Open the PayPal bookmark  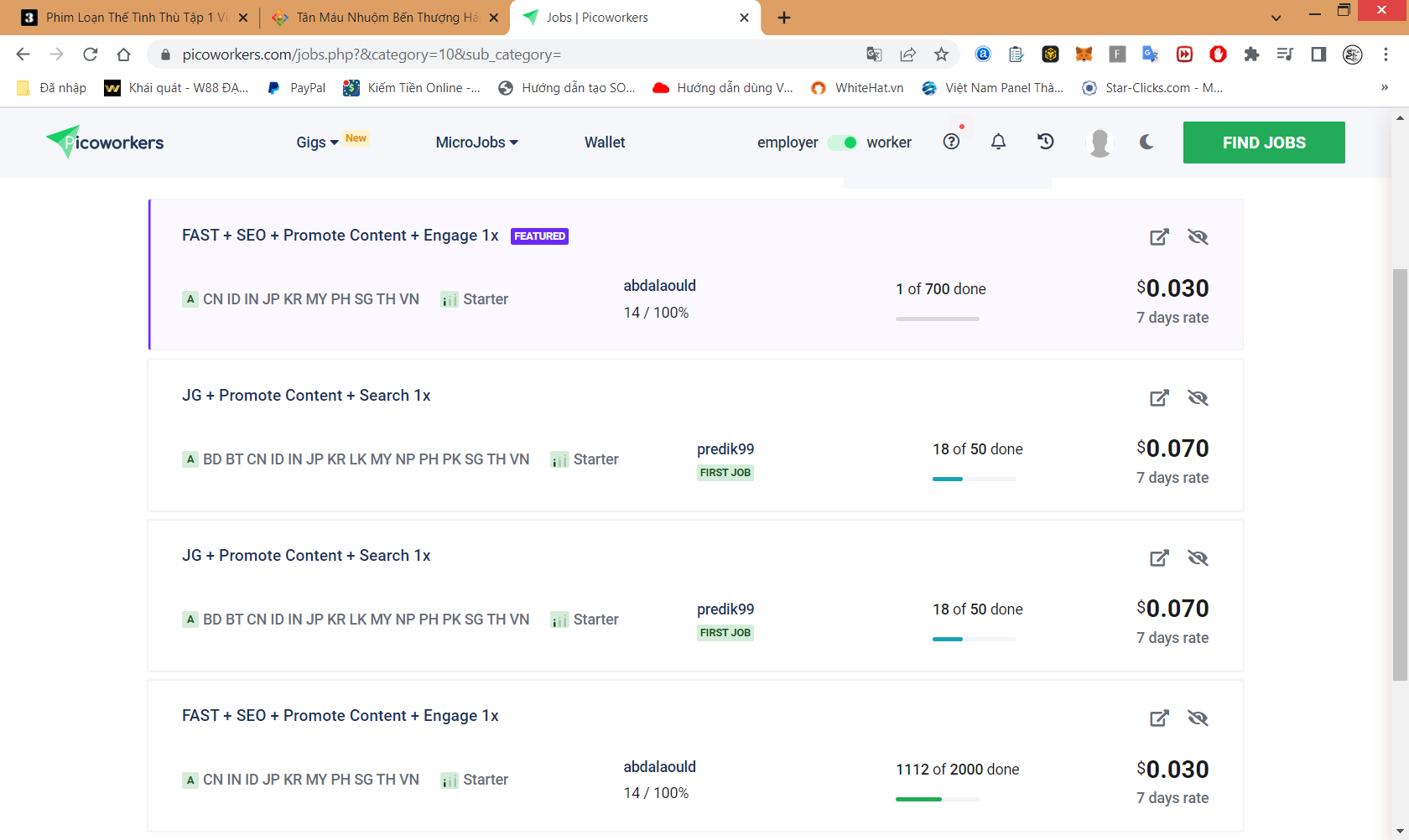tap(297, 87)
